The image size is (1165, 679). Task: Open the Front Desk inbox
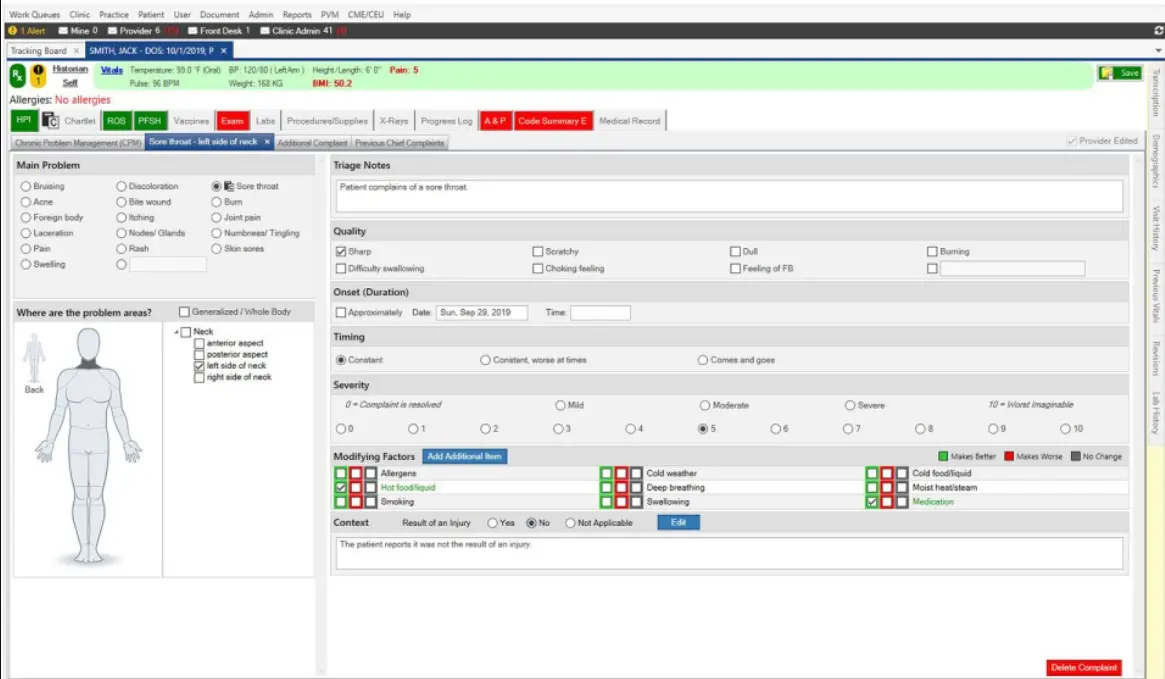tap(195, 30)
